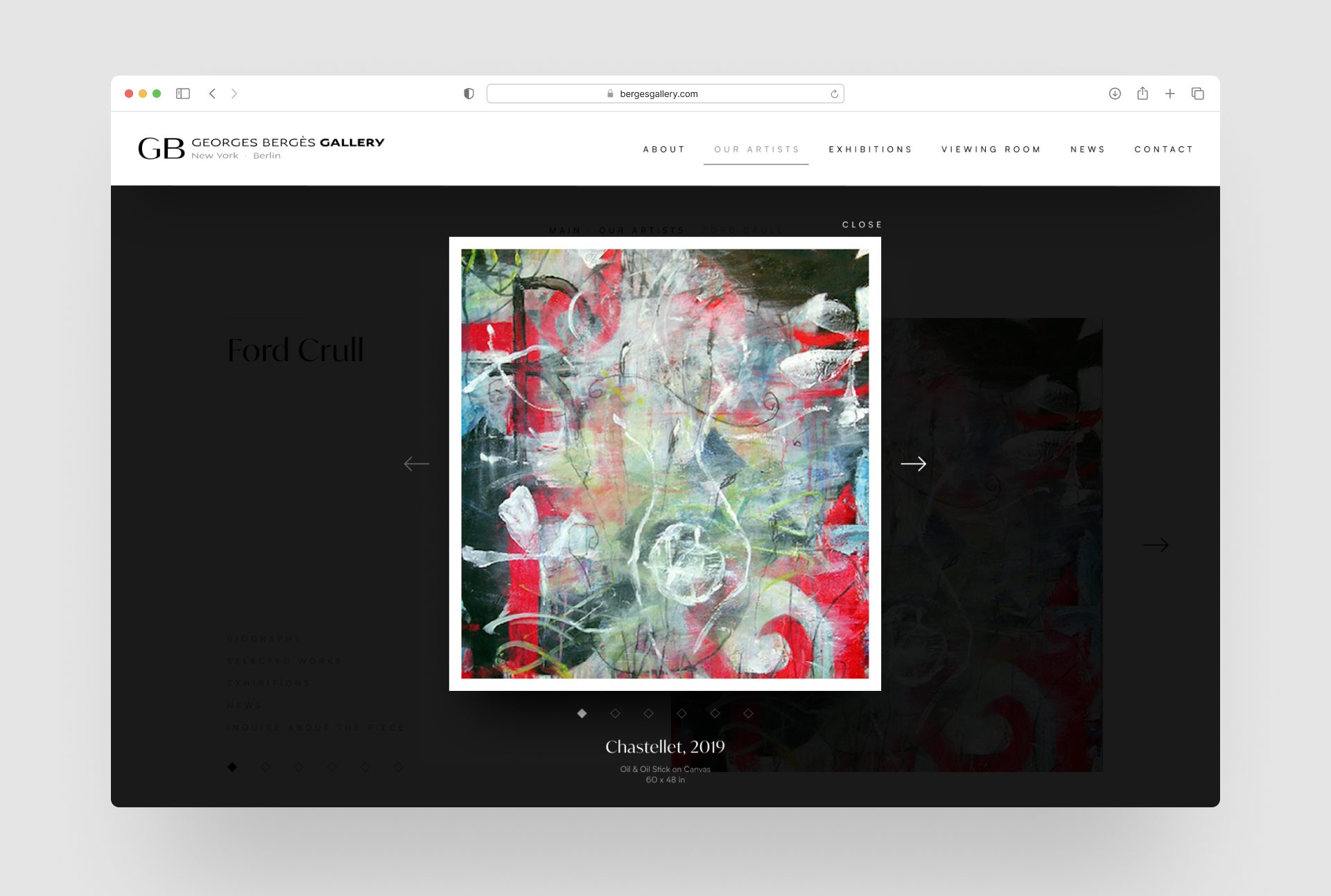The image size is (1331, 896).
Task: Click the dimmed SELECTED WORKS link
Action: [x=284, y=661]
